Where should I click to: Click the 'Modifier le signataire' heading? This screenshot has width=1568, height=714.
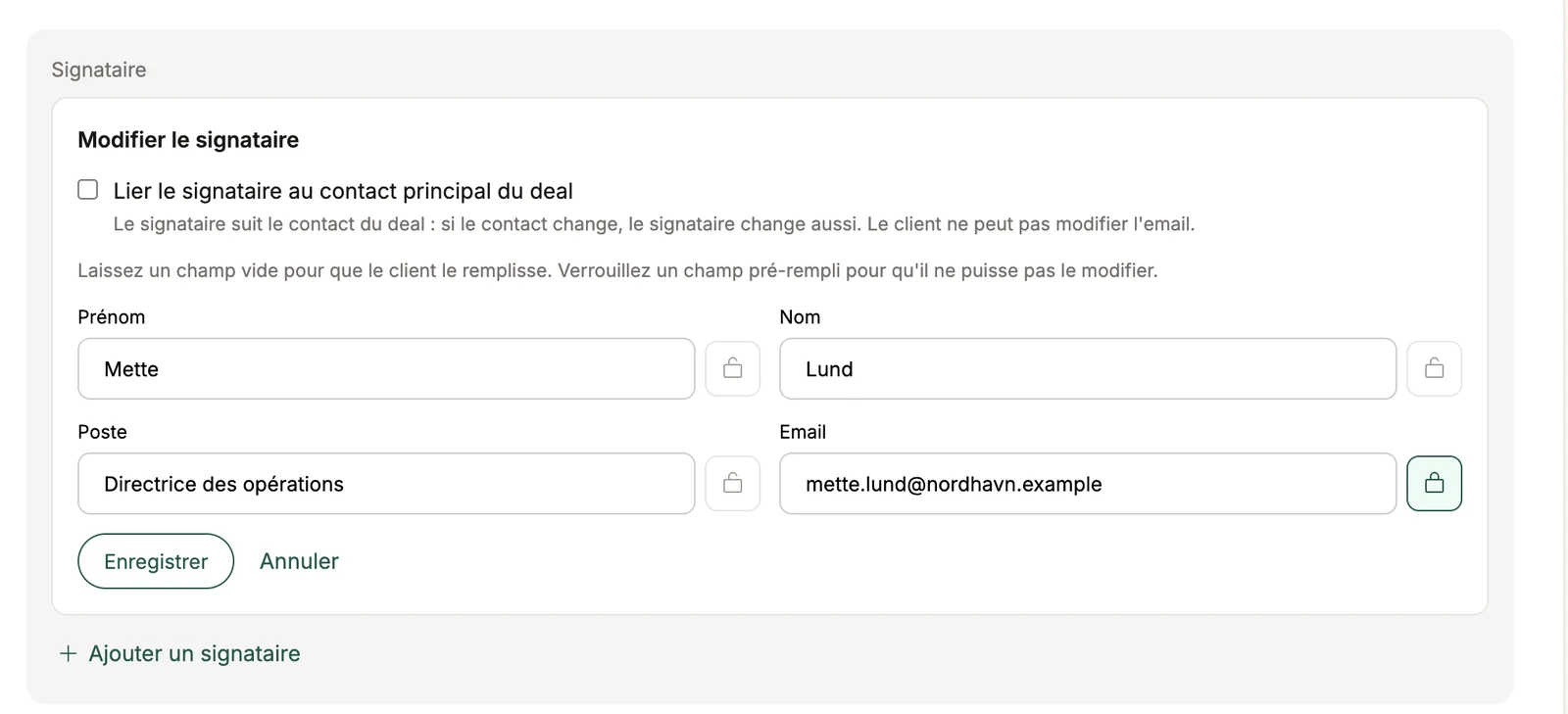188,140
